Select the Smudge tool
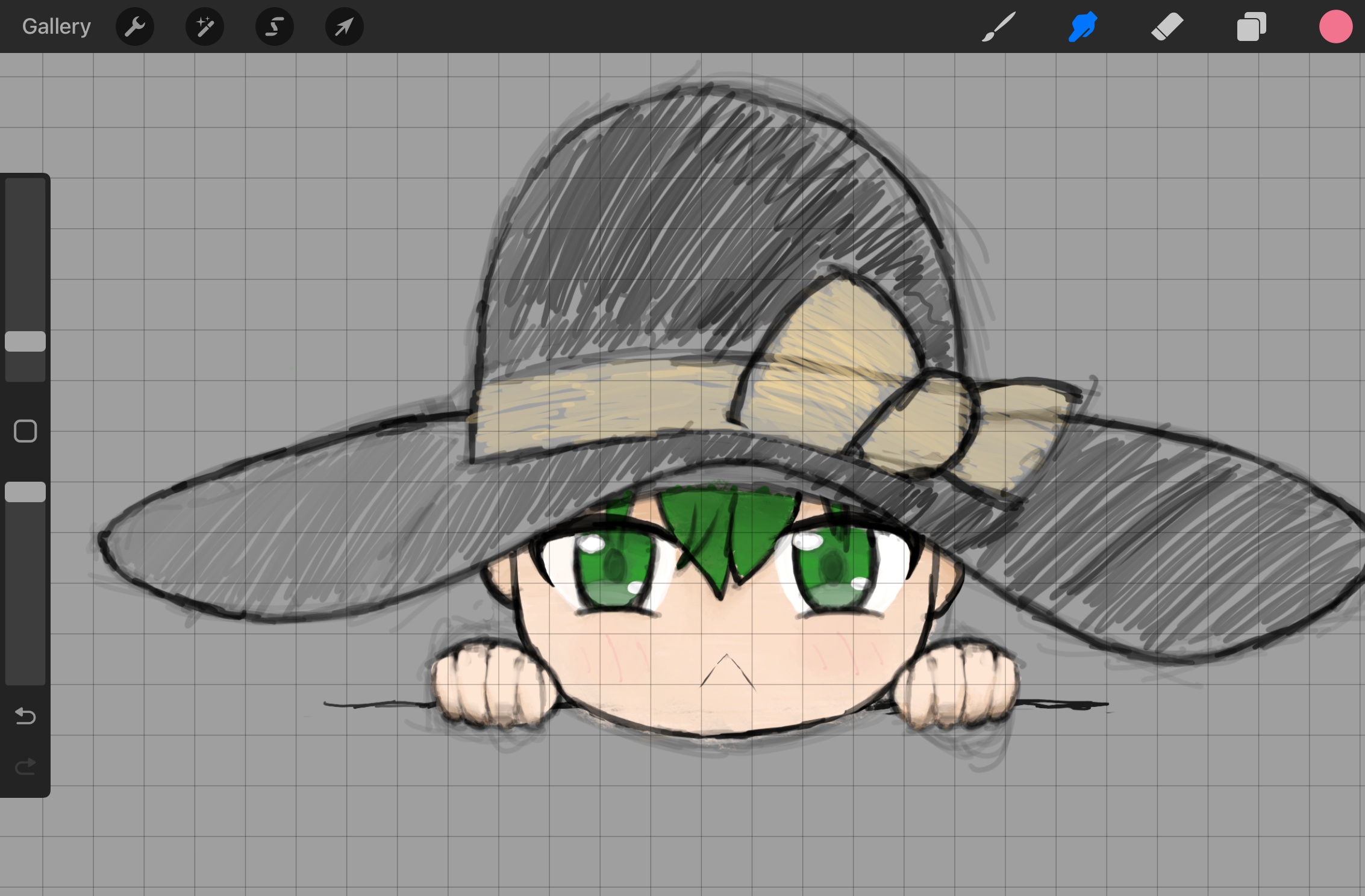Viewport: 1365px width, 896px height. click(x=1083, y=26)
